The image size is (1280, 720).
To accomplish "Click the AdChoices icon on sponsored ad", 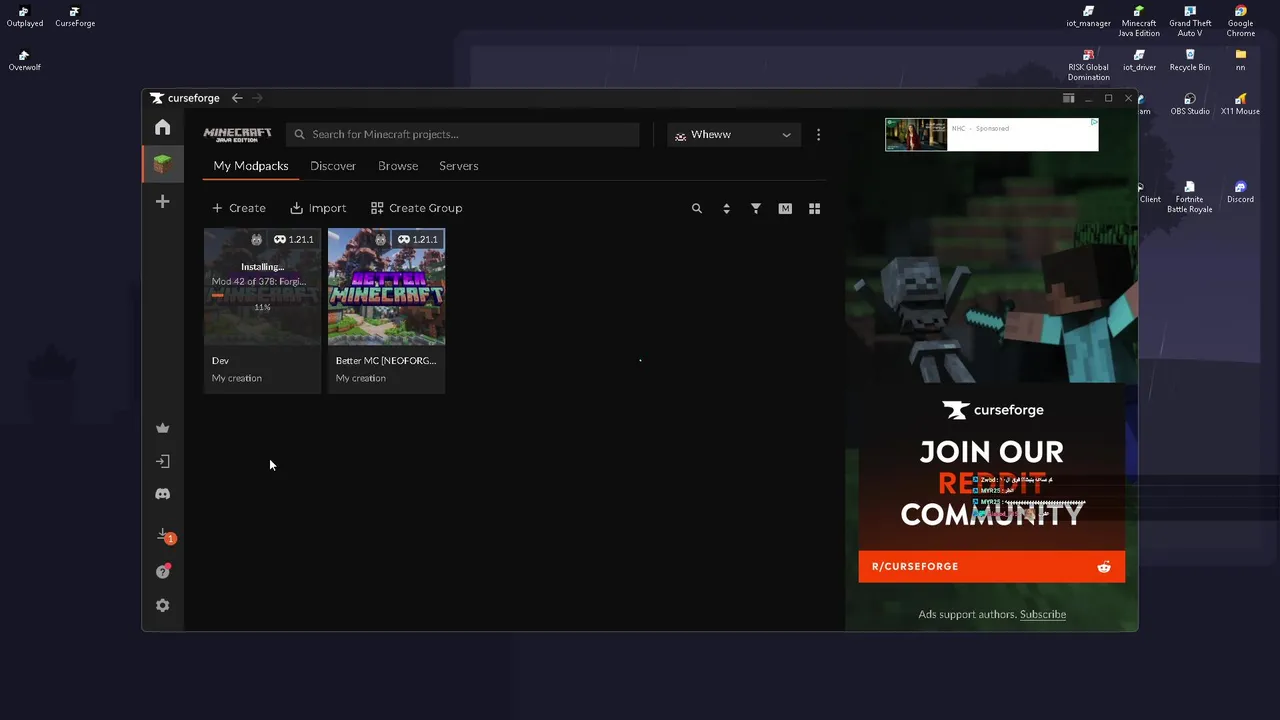I will pos(1094,122).
